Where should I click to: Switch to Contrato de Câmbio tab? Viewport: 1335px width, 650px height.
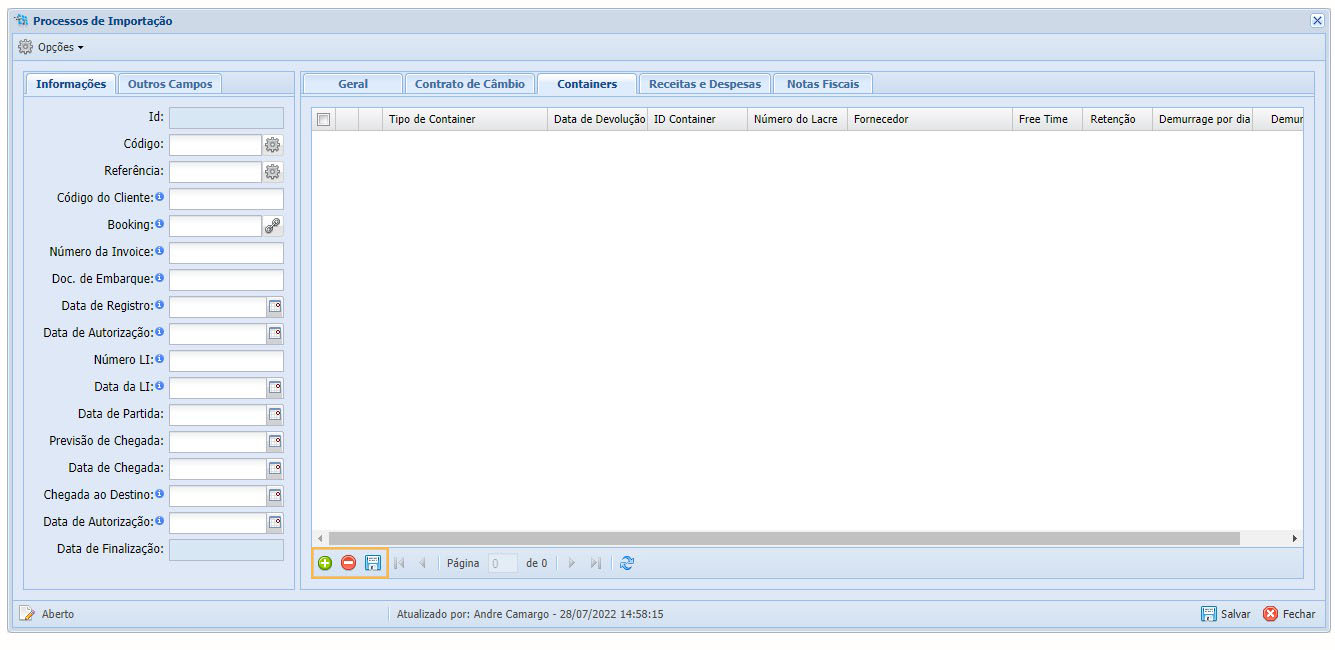pos(470,84)
